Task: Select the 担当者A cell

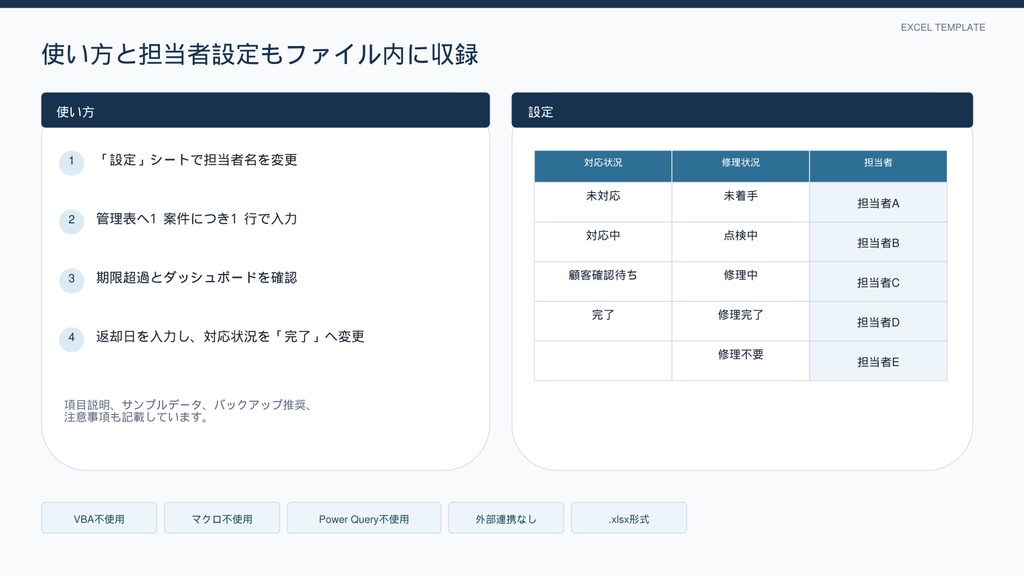Action: click(878, 202)
